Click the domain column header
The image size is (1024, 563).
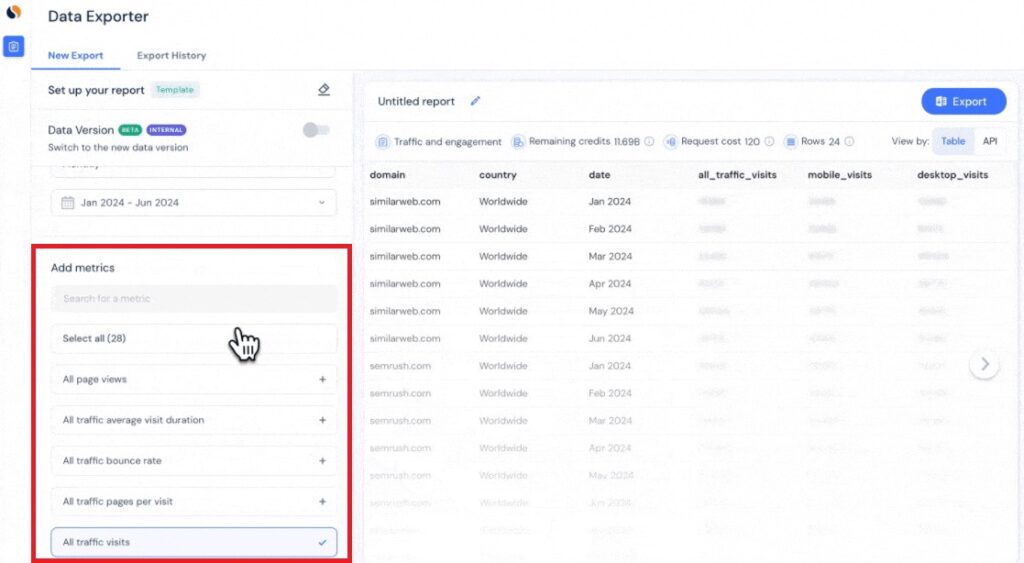point(387,175)
